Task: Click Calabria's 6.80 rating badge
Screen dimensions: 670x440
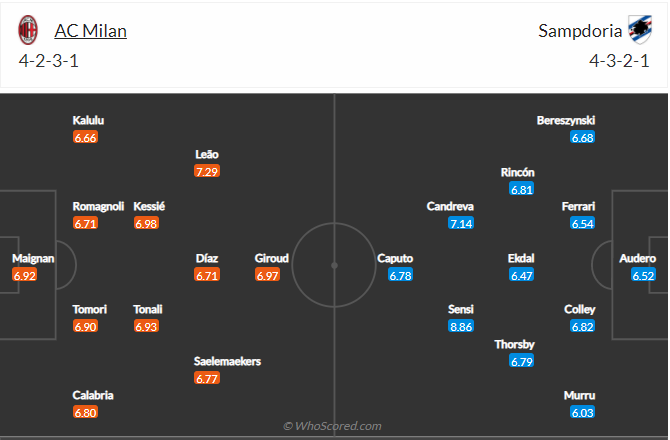Action: 85,412
